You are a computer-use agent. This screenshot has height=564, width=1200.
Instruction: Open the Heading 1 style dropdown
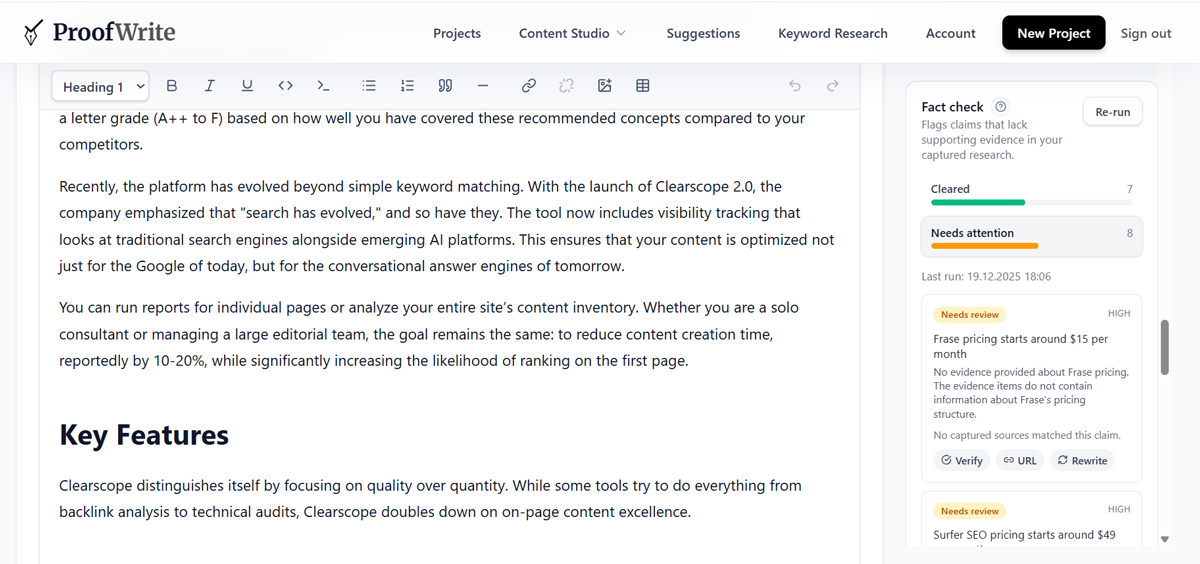click(x=101, y=87)
